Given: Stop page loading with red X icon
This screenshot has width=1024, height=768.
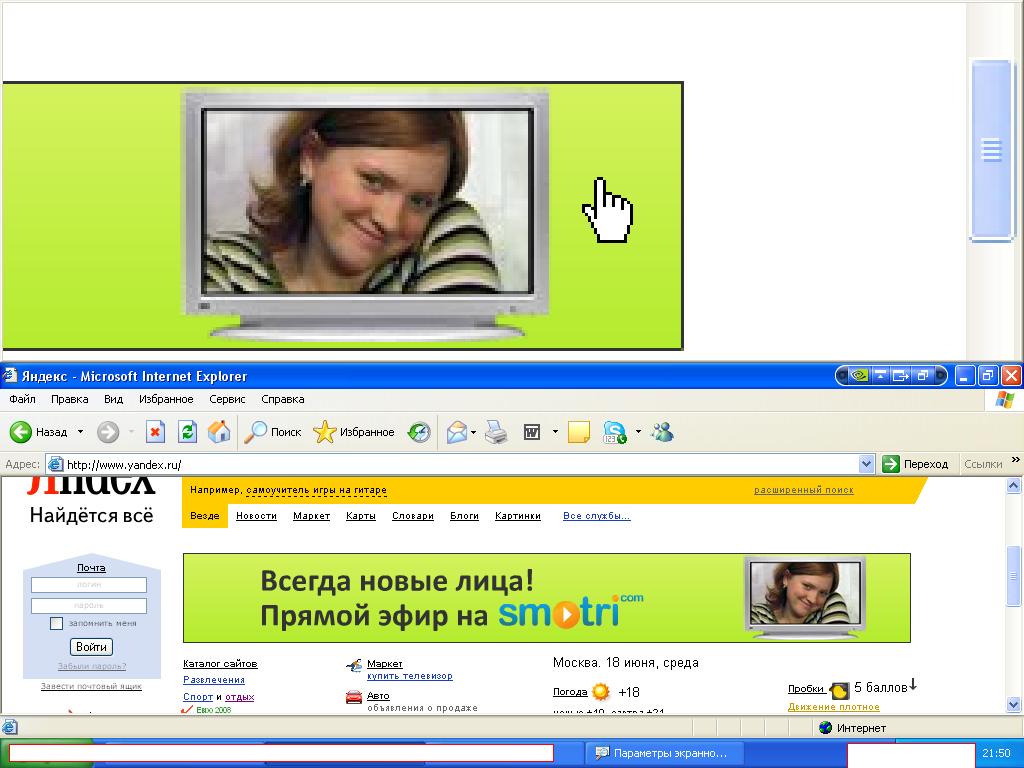Looking at the screenshot, I should tap(155, 432).
